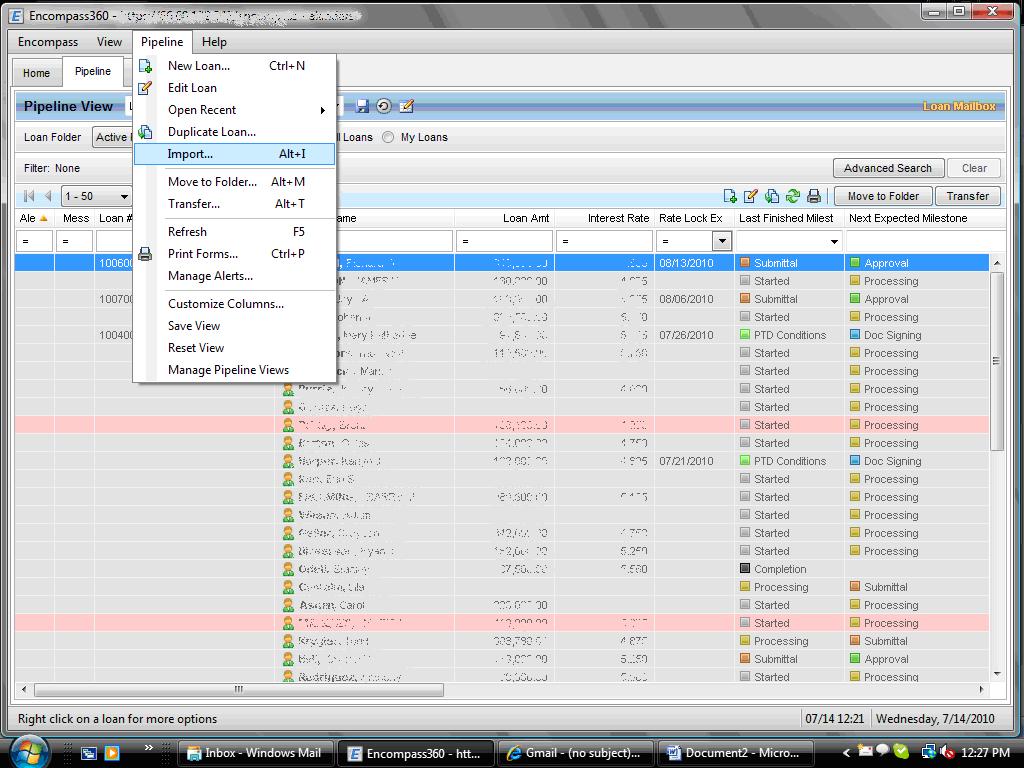Click the edit view pencil icon beside reset
The width and height of the screenshot is (1024, 768).
point(406,106)
